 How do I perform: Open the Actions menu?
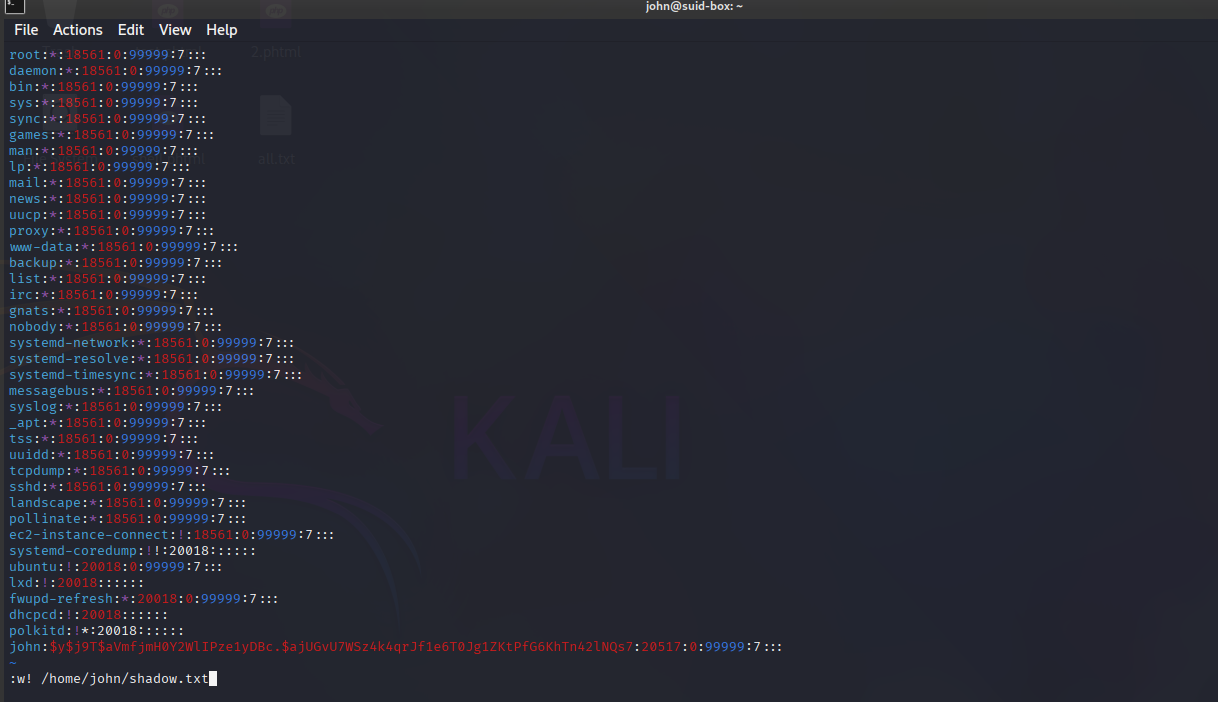78,30
